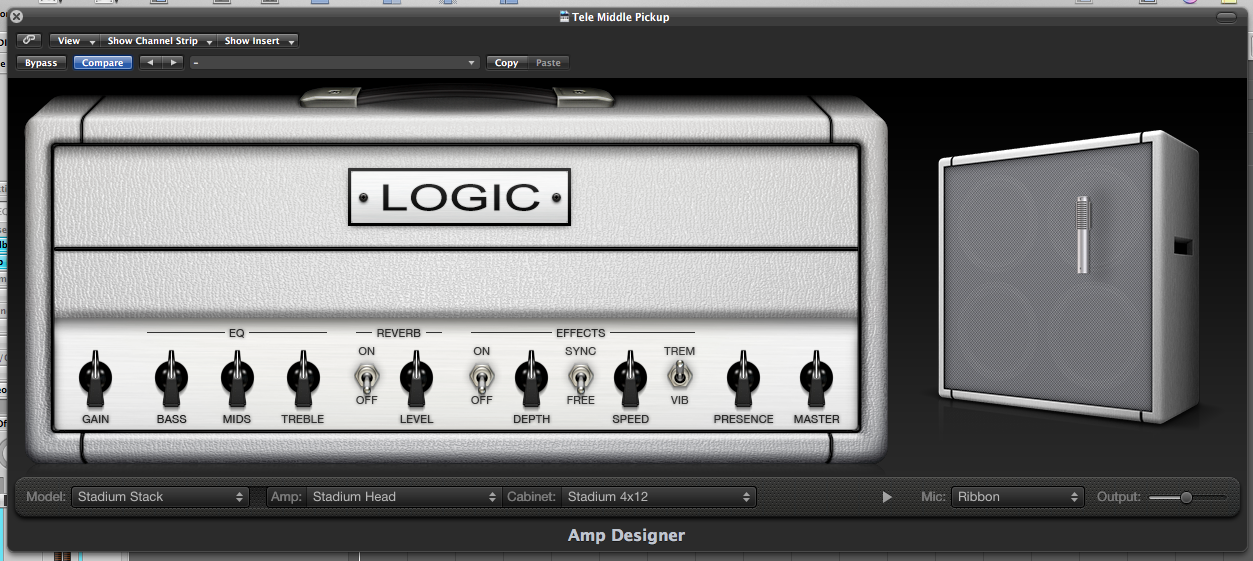Screen dimensions: 1253x561
Task: Open the Show Insert menu
Action: (x=258, y=41)
